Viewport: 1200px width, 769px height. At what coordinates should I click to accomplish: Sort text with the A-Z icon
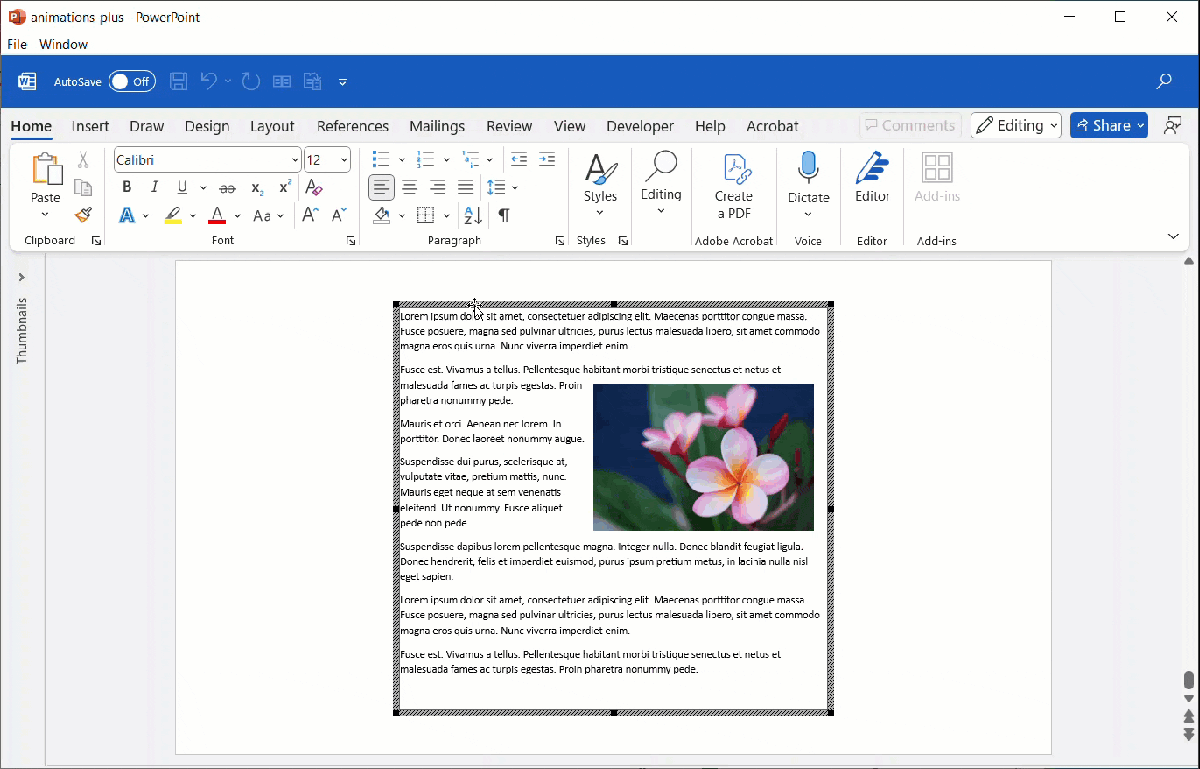(x=473, y=215)
